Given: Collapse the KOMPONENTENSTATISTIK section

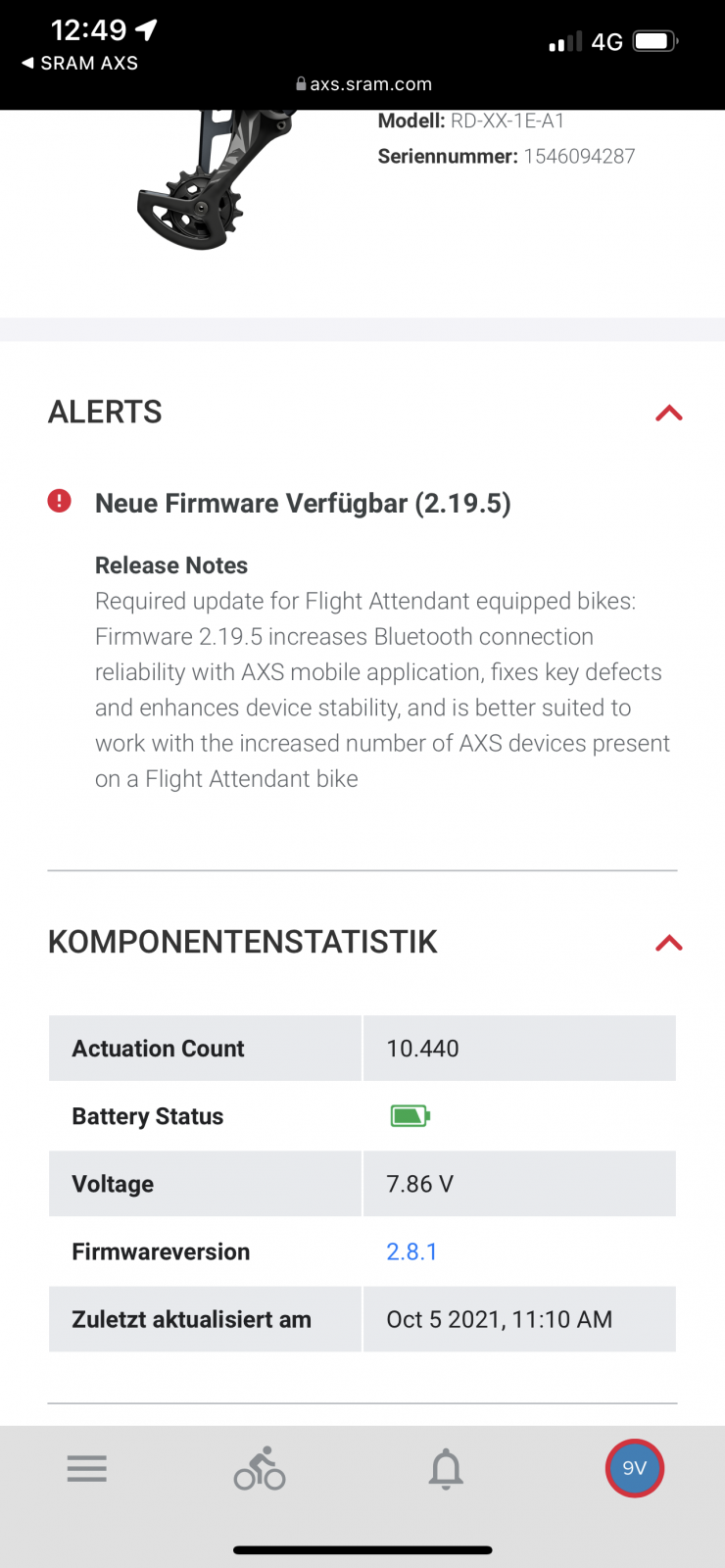Looking at the screenshot, I should pos(669,943).
